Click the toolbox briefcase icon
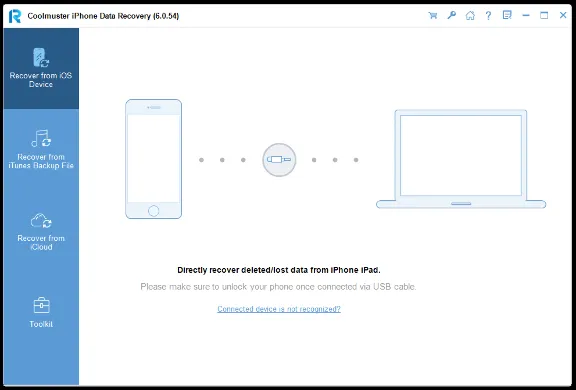576x390 pixels. coord(41,305)
